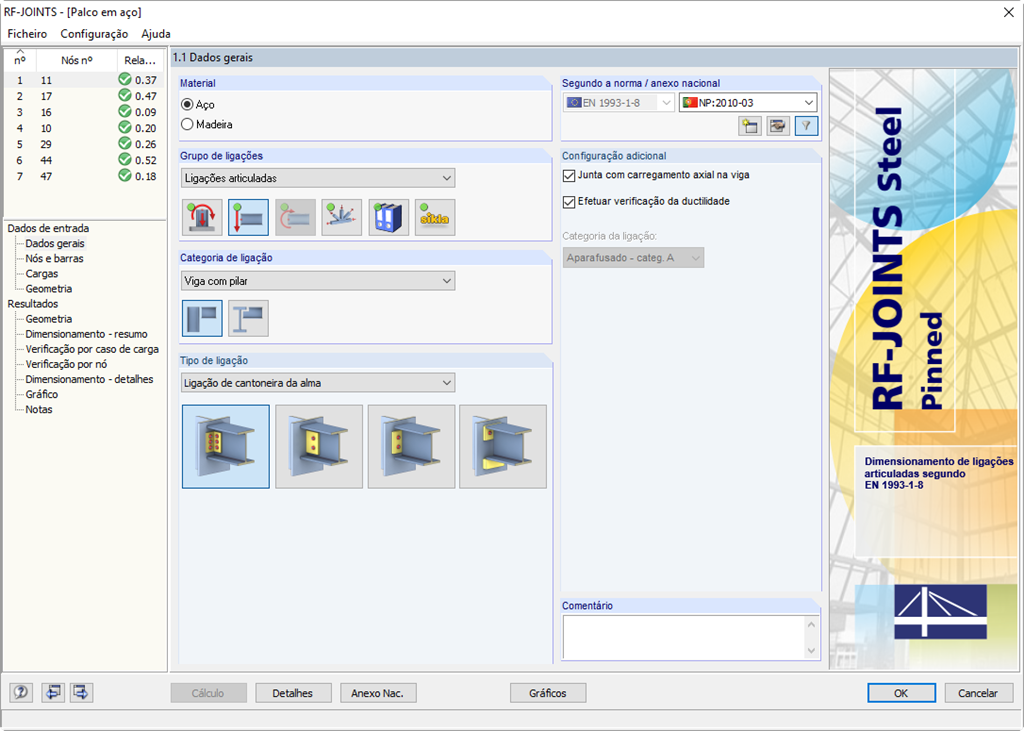Click the green check for row 0.09

[x=125, y=112]
